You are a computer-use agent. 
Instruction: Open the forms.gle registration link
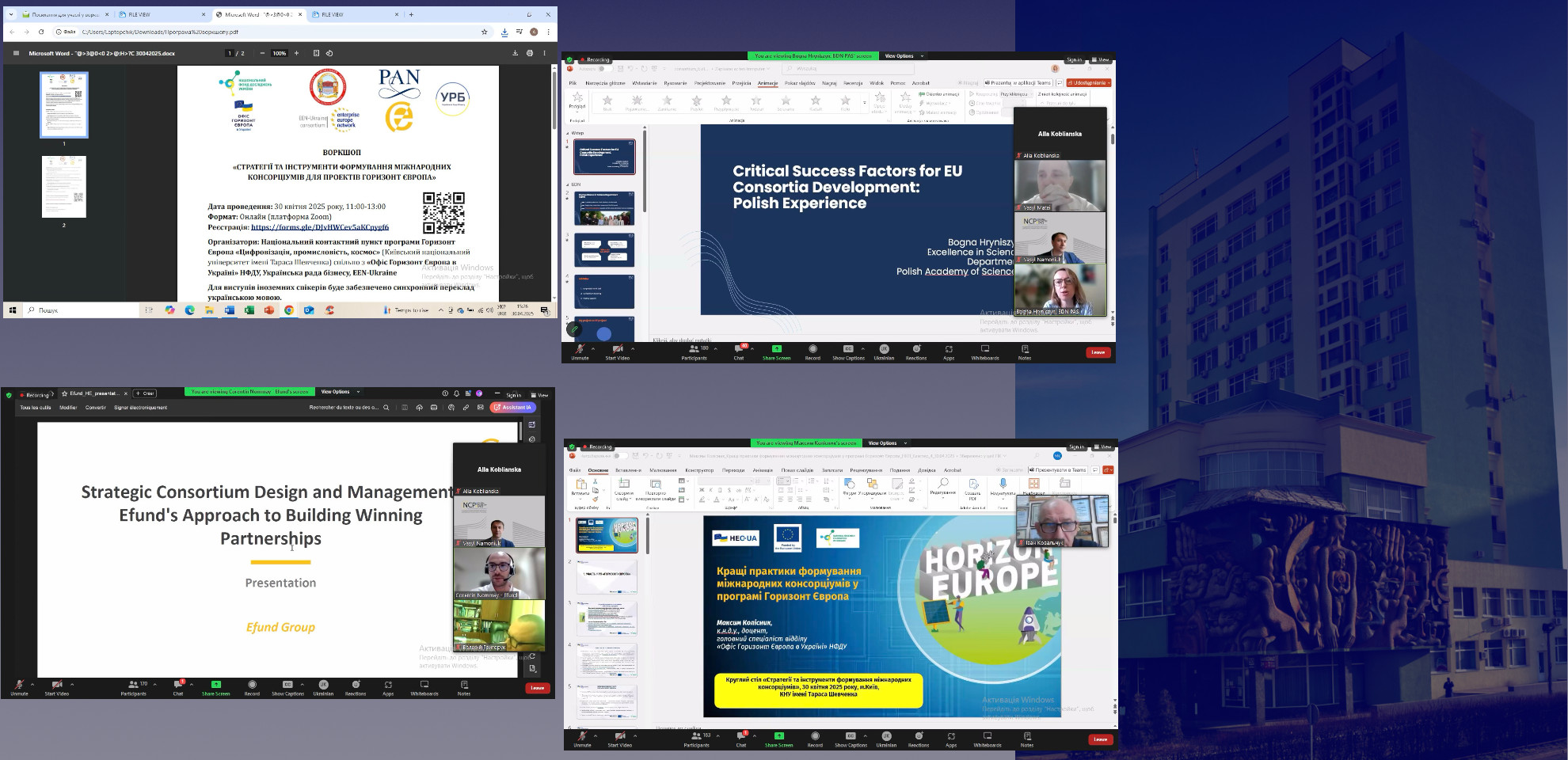click(x=319, y=227)
